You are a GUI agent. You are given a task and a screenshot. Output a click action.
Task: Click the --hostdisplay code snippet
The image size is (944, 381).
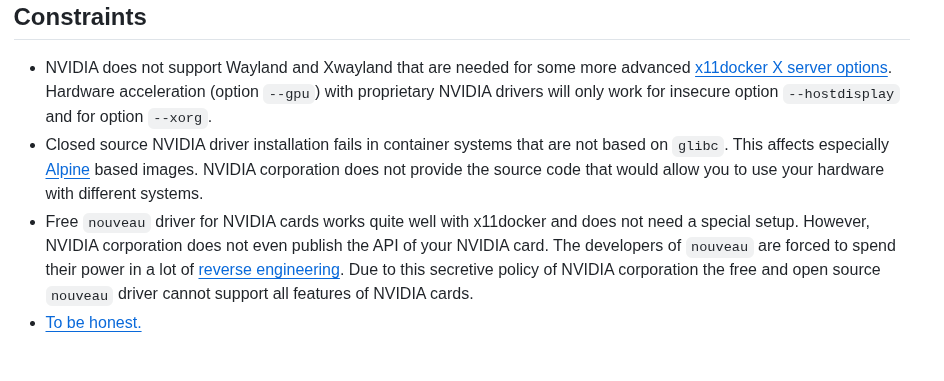coord(841,94)
